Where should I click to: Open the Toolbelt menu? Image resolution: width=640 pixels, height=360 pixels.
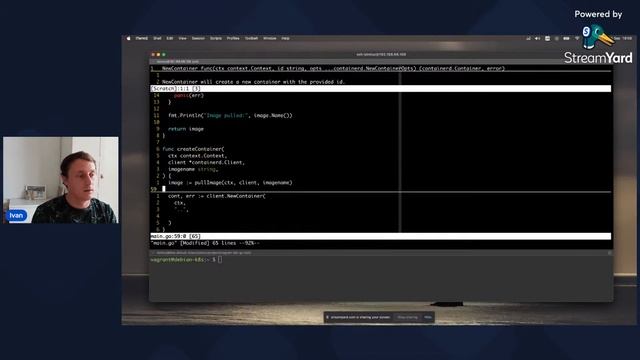click(x=251, y=38)
